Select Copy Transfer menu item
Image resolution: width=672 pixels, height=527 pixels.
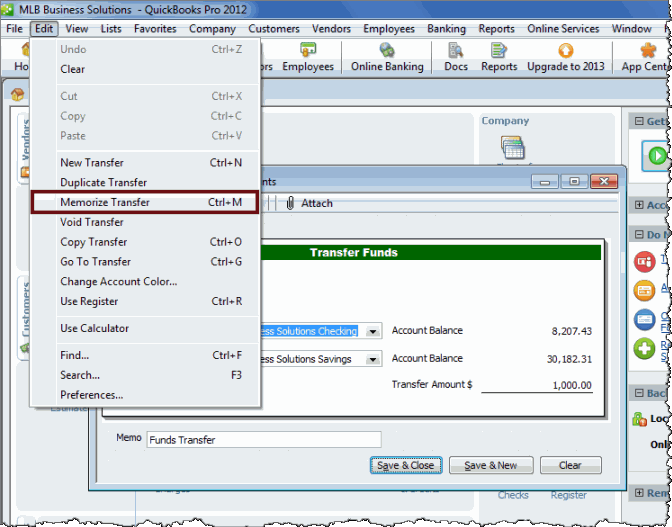click(x=145, y=242)
